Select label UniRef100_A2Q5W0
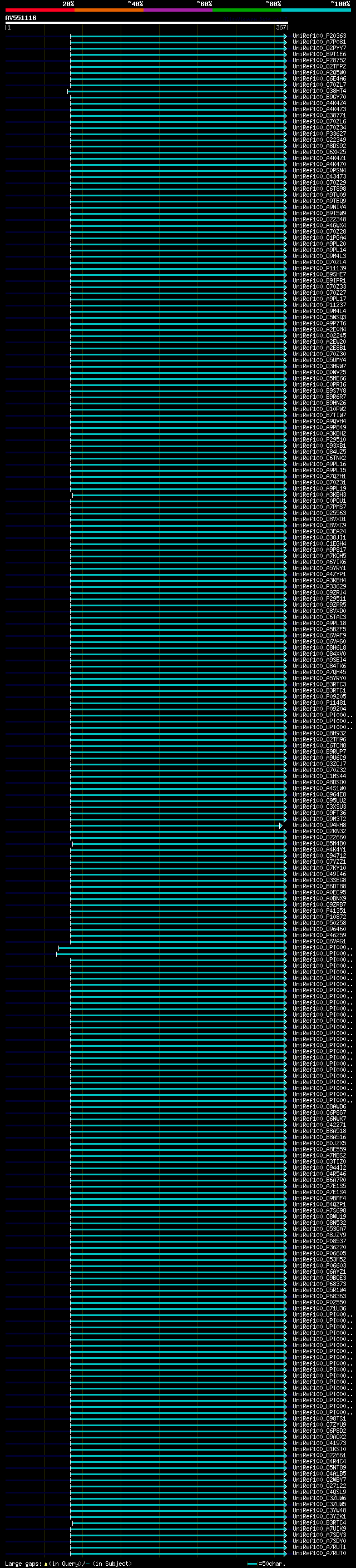The height and width of the screenshot is (1568, 356). pos(319,72)
